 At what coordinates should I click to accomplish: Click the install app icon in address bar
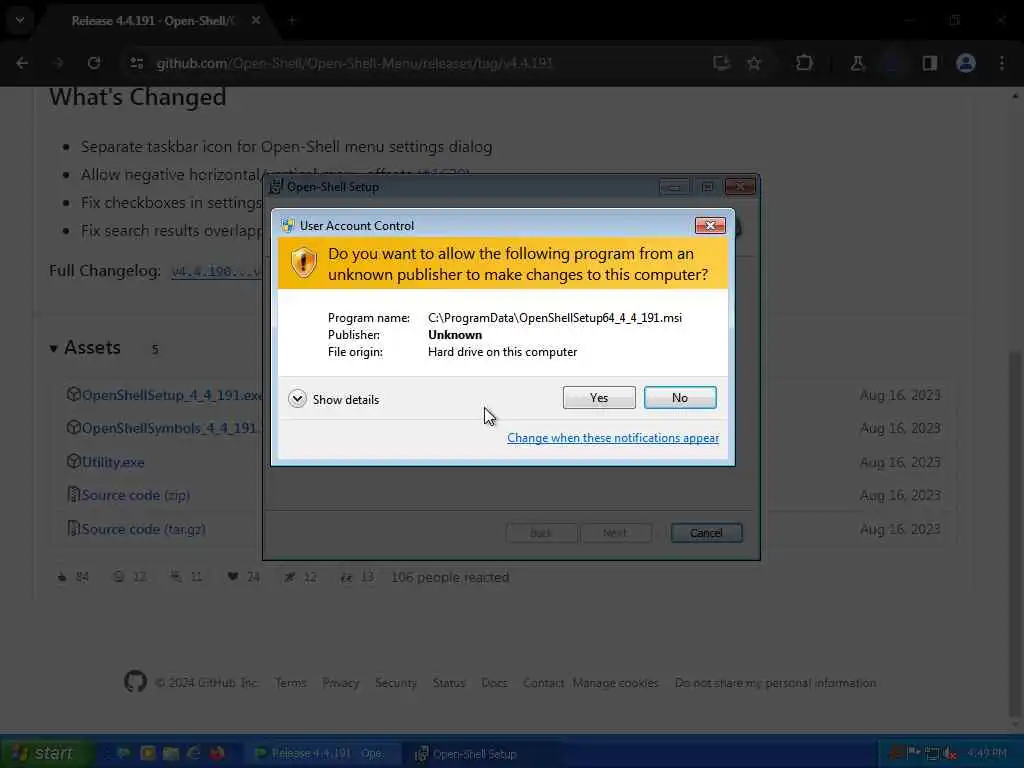click(721, 63)
